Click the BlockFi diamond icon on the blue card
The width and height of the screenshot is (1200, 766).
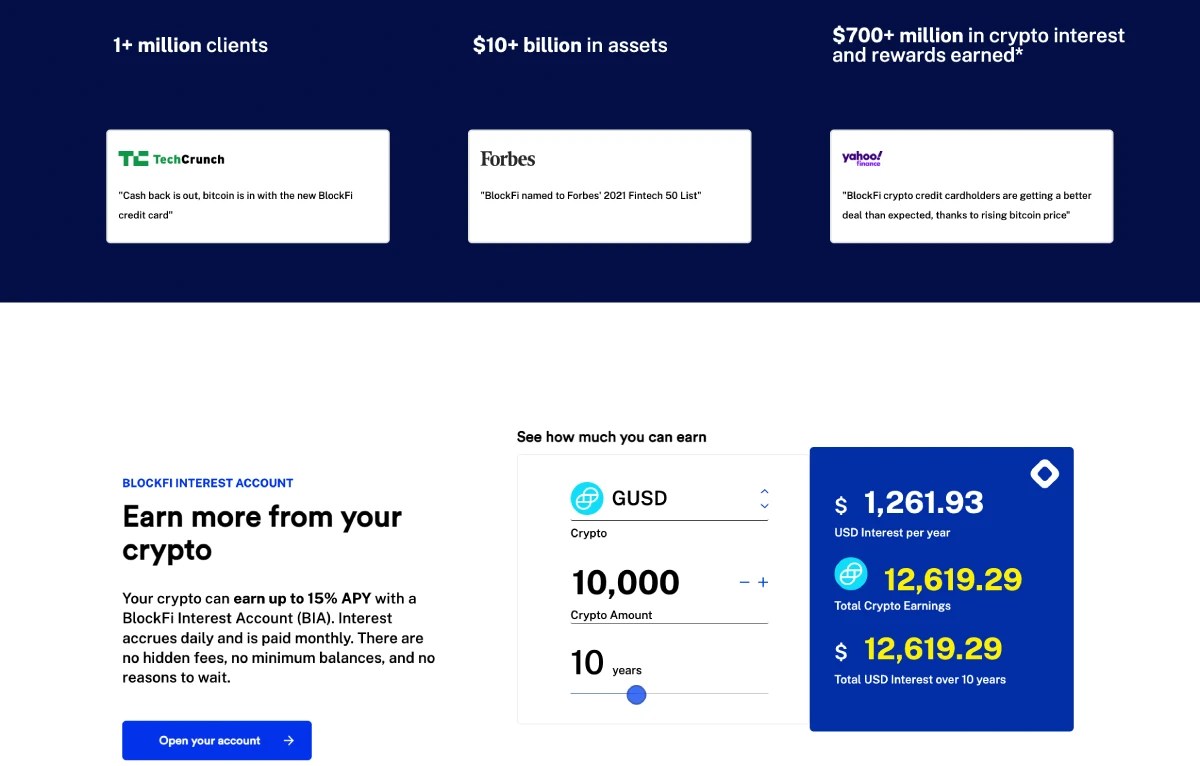pos(1044,474)
